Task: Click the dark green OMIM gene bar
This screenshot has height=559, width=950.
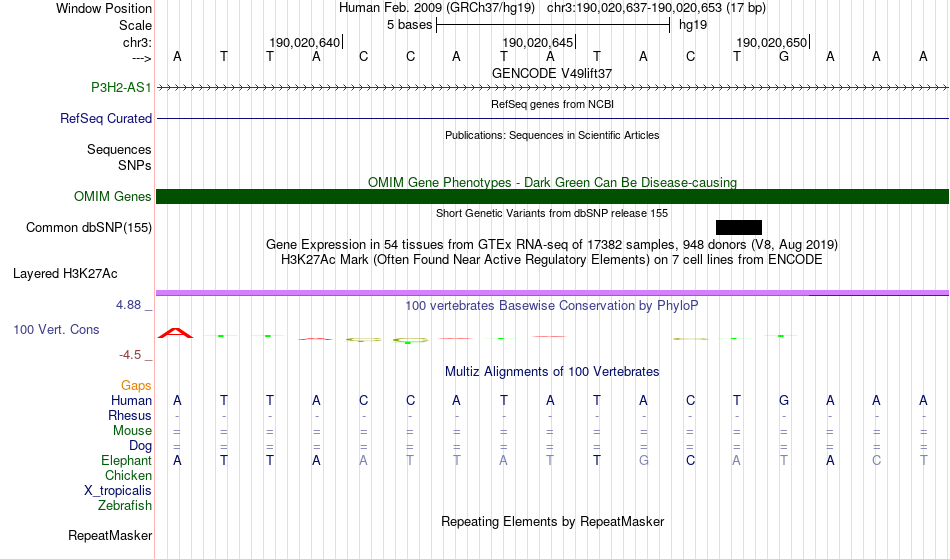Action: 552,196
